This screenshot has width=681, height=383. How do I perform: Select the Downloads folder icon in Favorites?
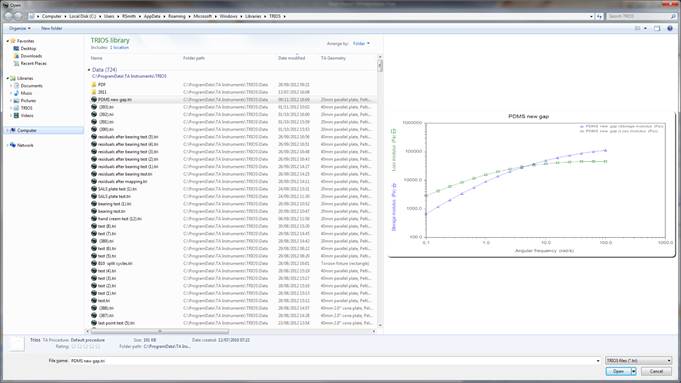point(17,56)
